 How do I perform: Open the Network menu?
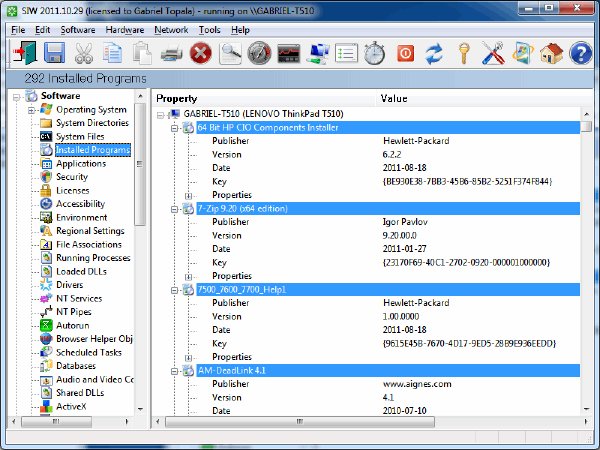171,30
